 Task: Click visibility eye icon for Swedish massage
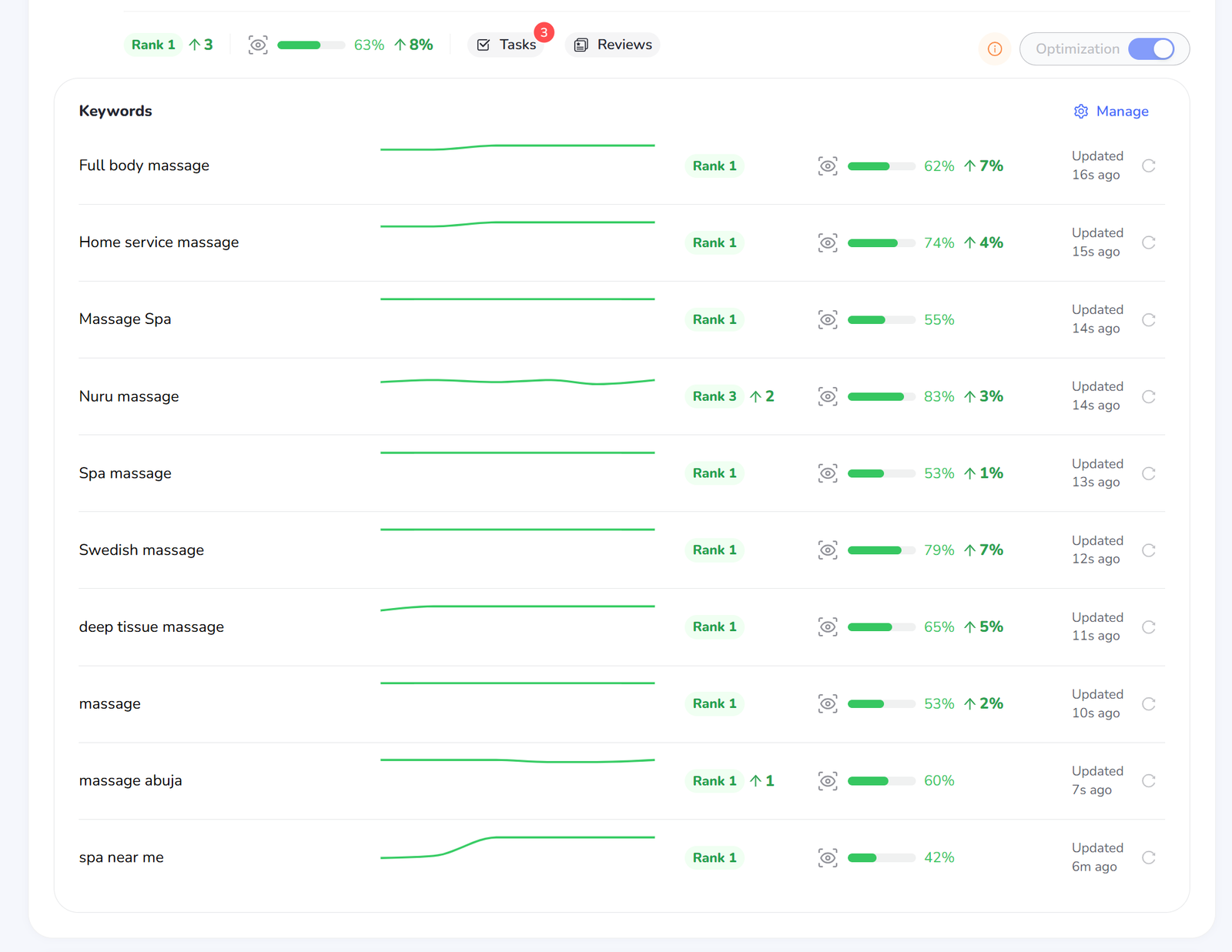828,550
